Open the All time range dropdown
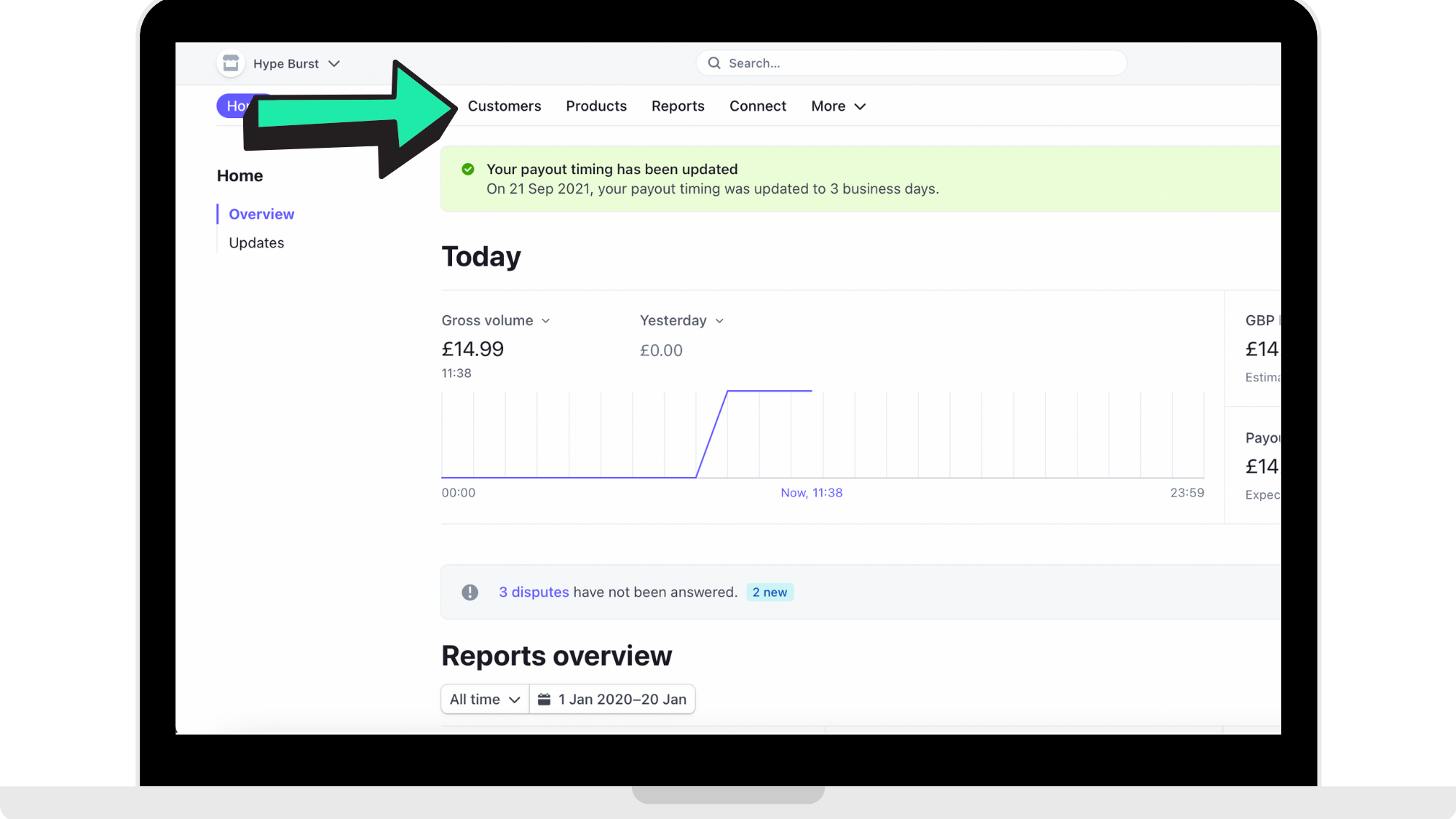Screen dimensions: 1456x819 tap(485, 700)
